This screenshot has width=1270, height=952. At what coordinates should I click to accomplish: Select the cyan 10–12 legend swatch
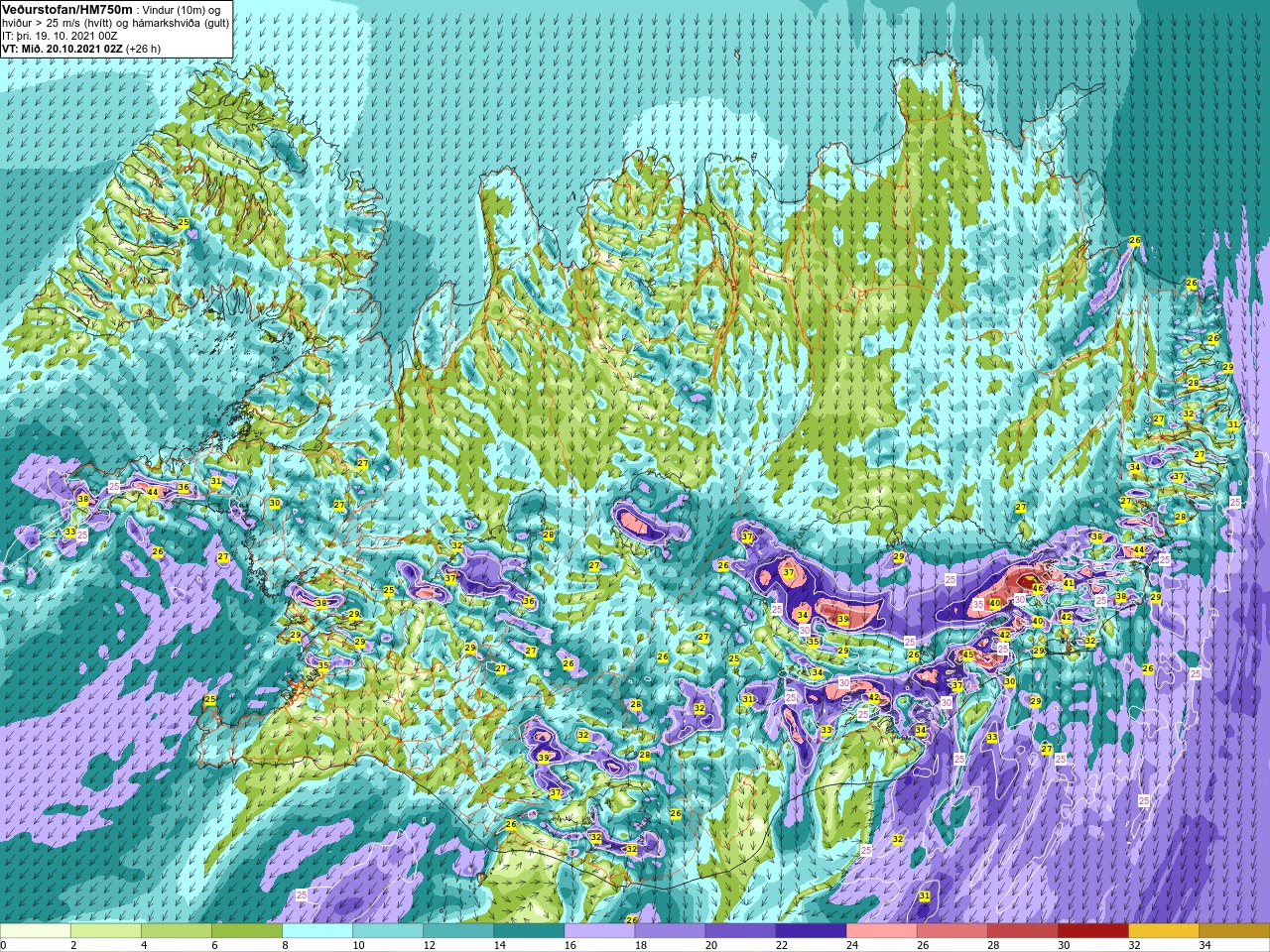388,931
